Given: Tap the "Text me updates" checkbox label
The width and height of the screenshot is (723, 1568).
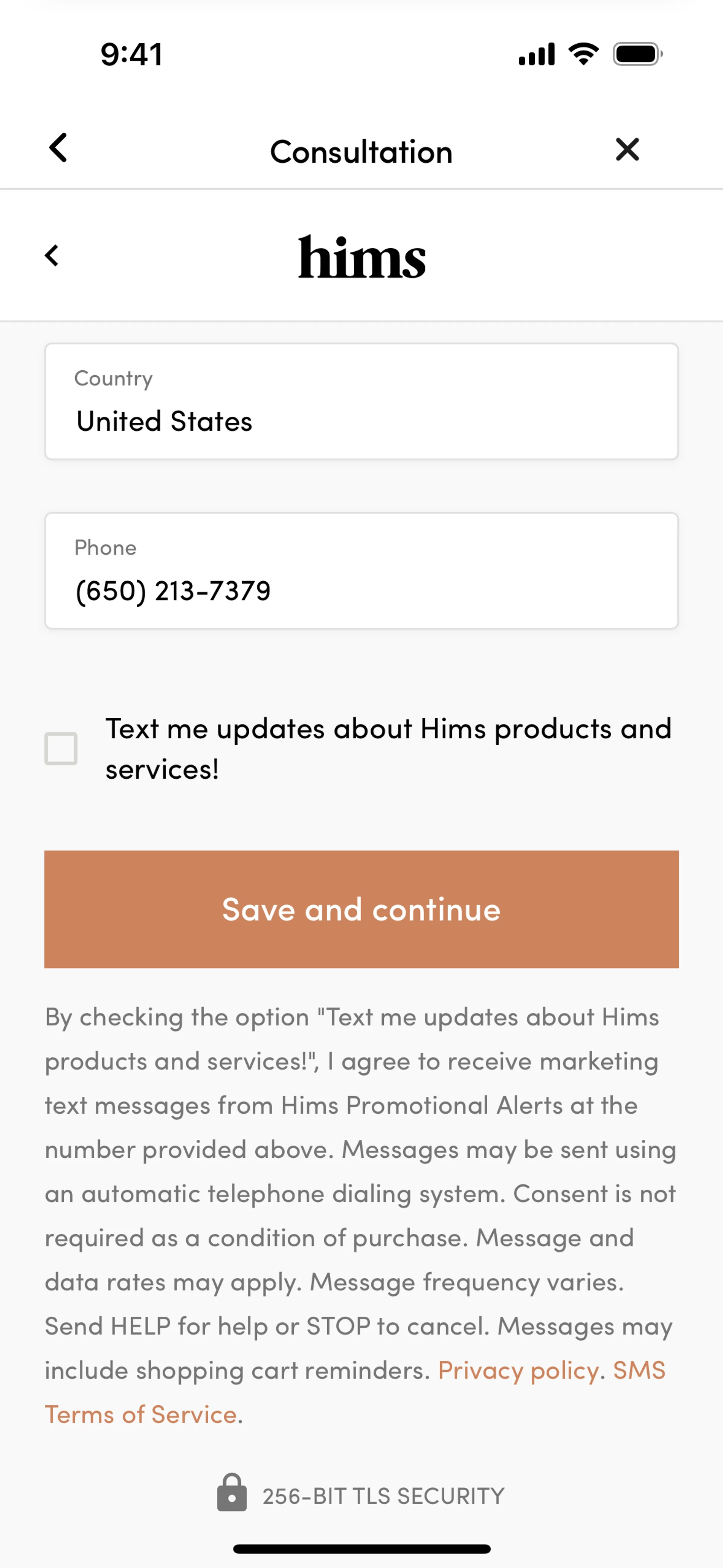Looking at the screenshot, I should point(388,749).
